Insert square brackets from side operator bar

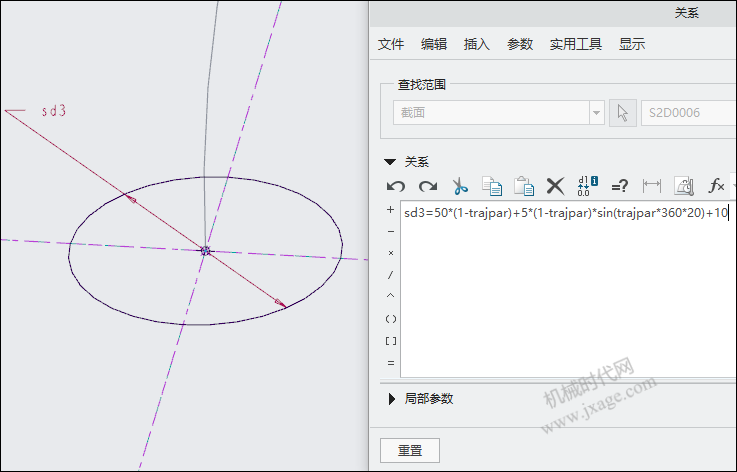click(391, 341)
